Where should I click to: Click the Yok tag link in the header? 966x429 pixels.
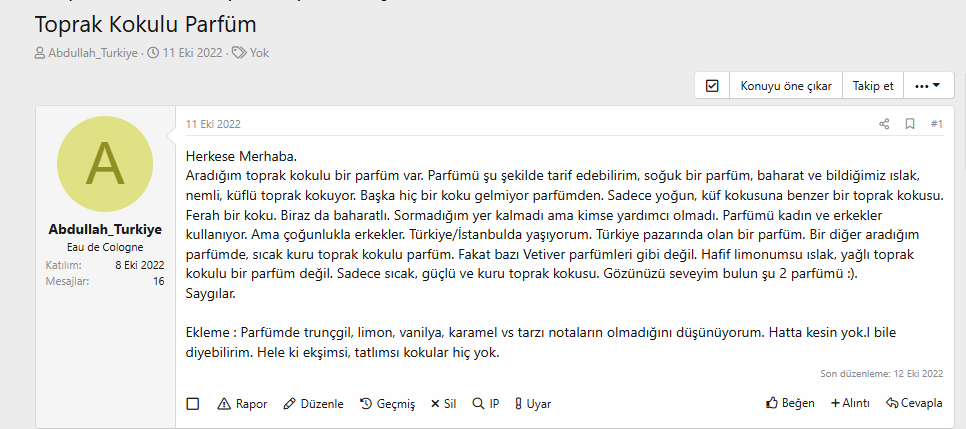click(x=259, y=52)
